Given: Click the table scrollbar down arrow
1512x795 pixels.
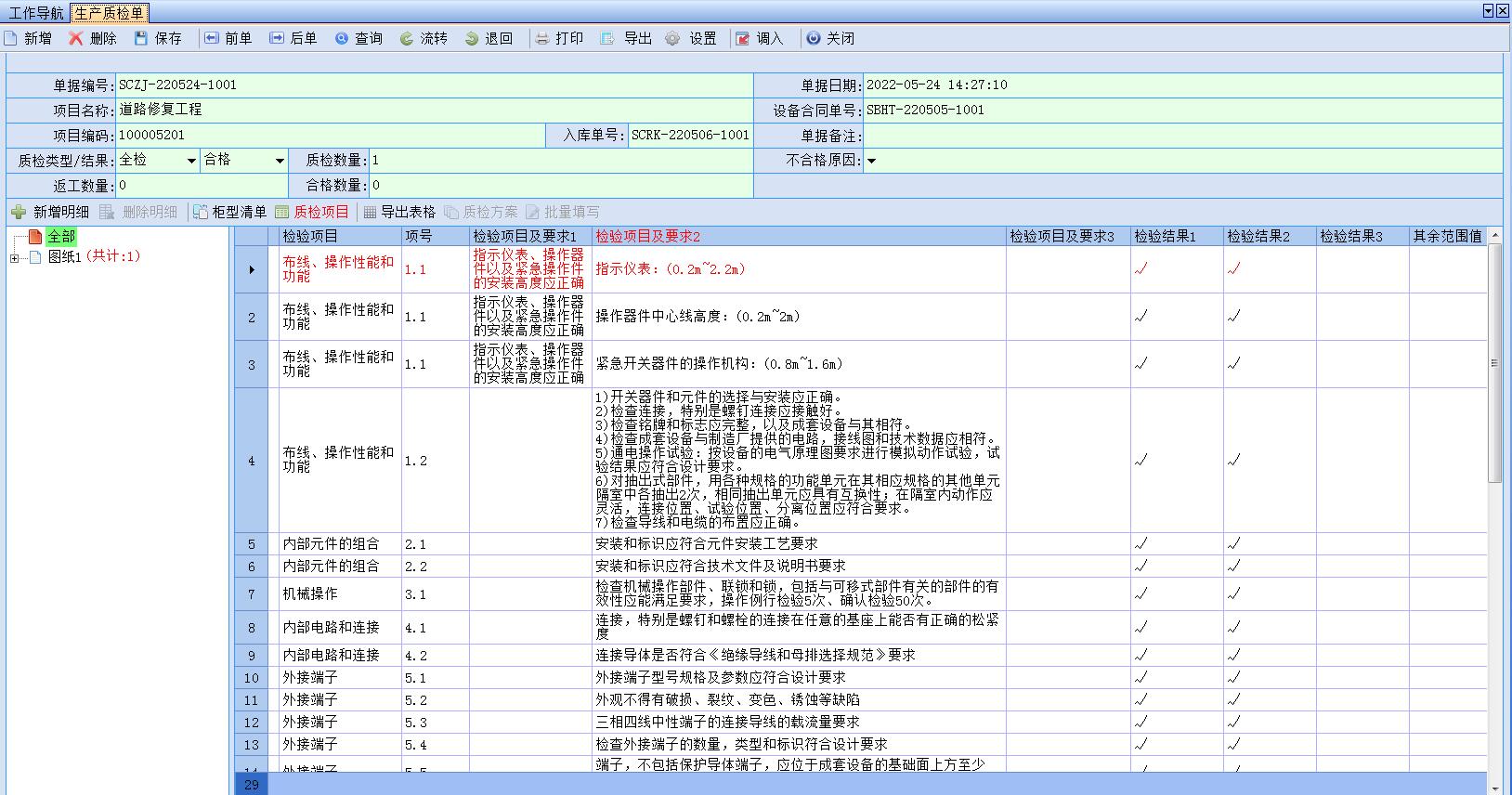Looking at the screenshot, I should tap(1494, 788).
